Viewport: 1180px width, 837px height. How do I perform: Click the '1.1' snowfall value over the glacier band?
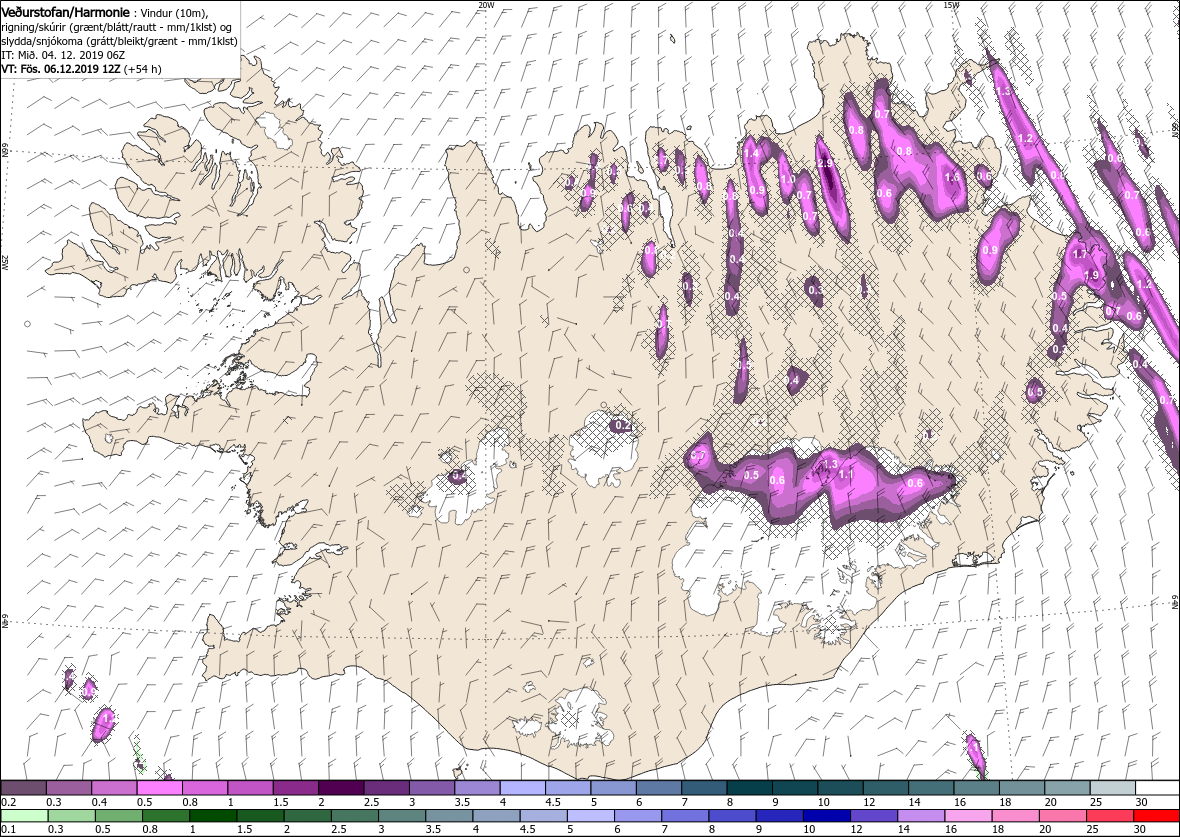click(846, 474)
